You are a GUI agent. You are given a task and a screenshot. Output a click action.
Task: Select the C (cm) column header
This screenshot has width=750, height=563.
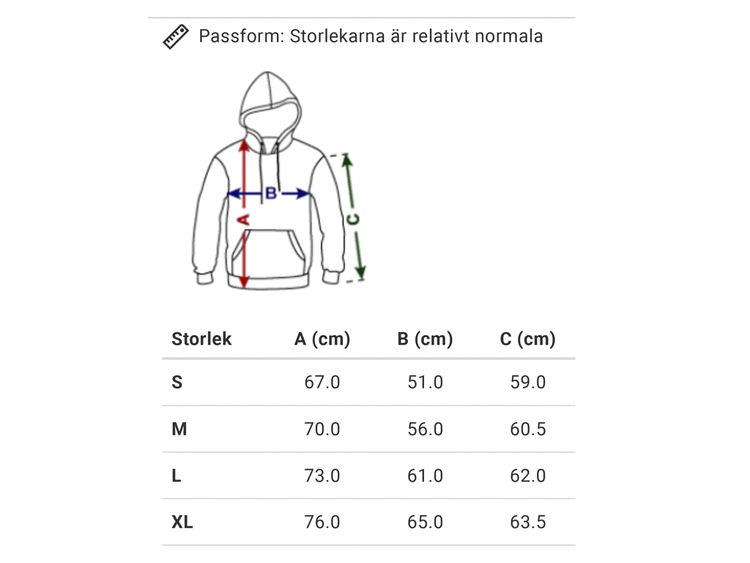point(527,339)
